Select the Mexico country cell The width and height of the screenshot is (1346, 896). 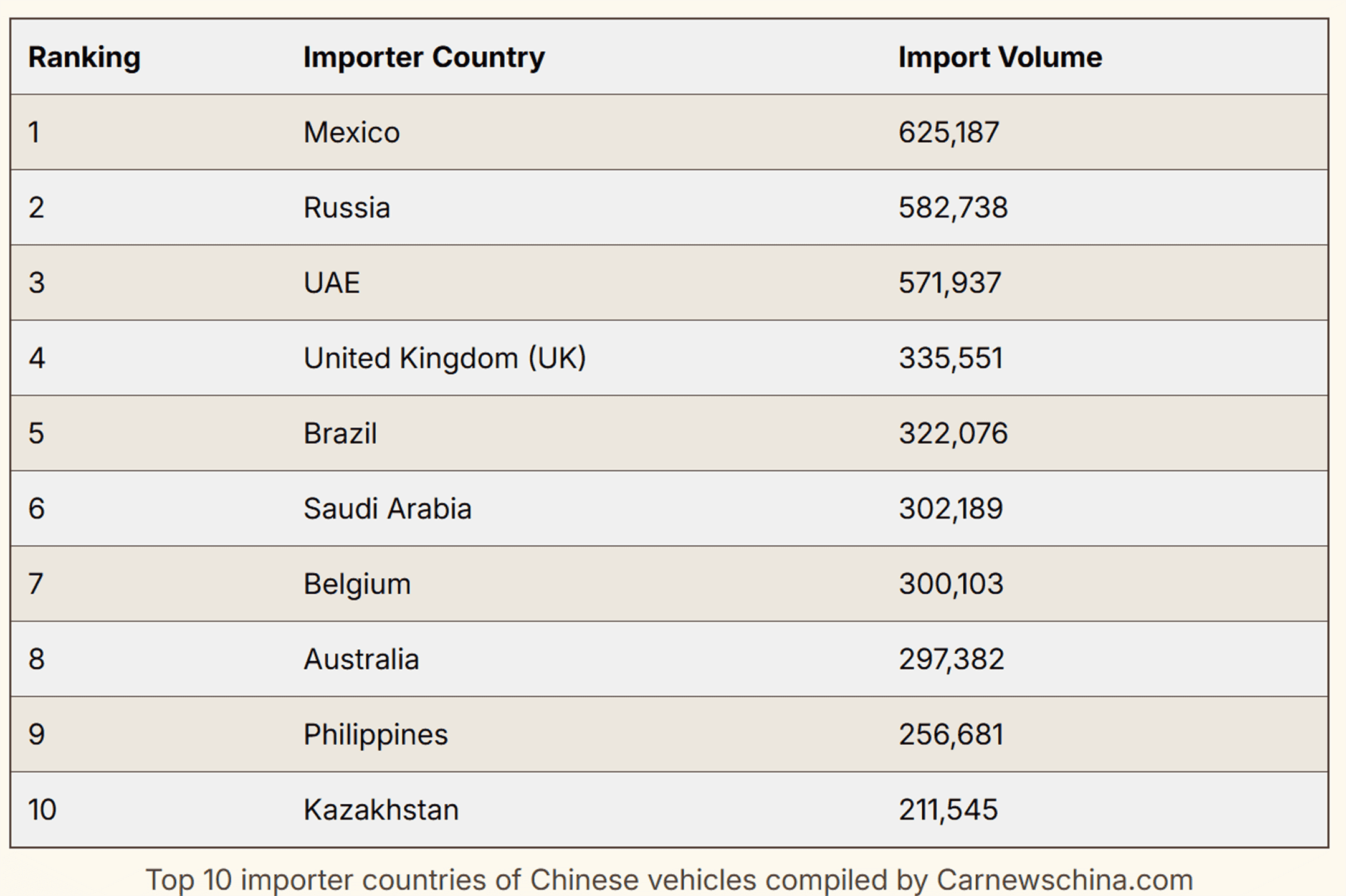[351, 132]
